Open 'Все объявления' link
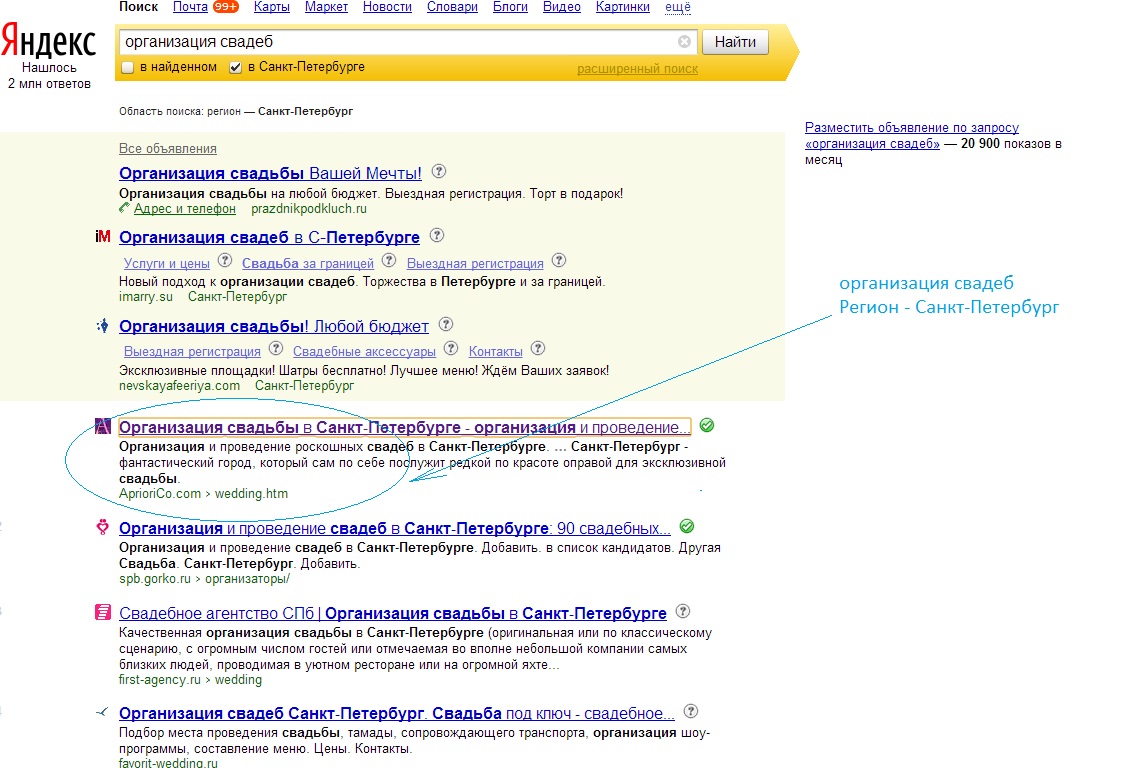The height and width of the screenshot is (768, 1137). click(x=168, y=149)
